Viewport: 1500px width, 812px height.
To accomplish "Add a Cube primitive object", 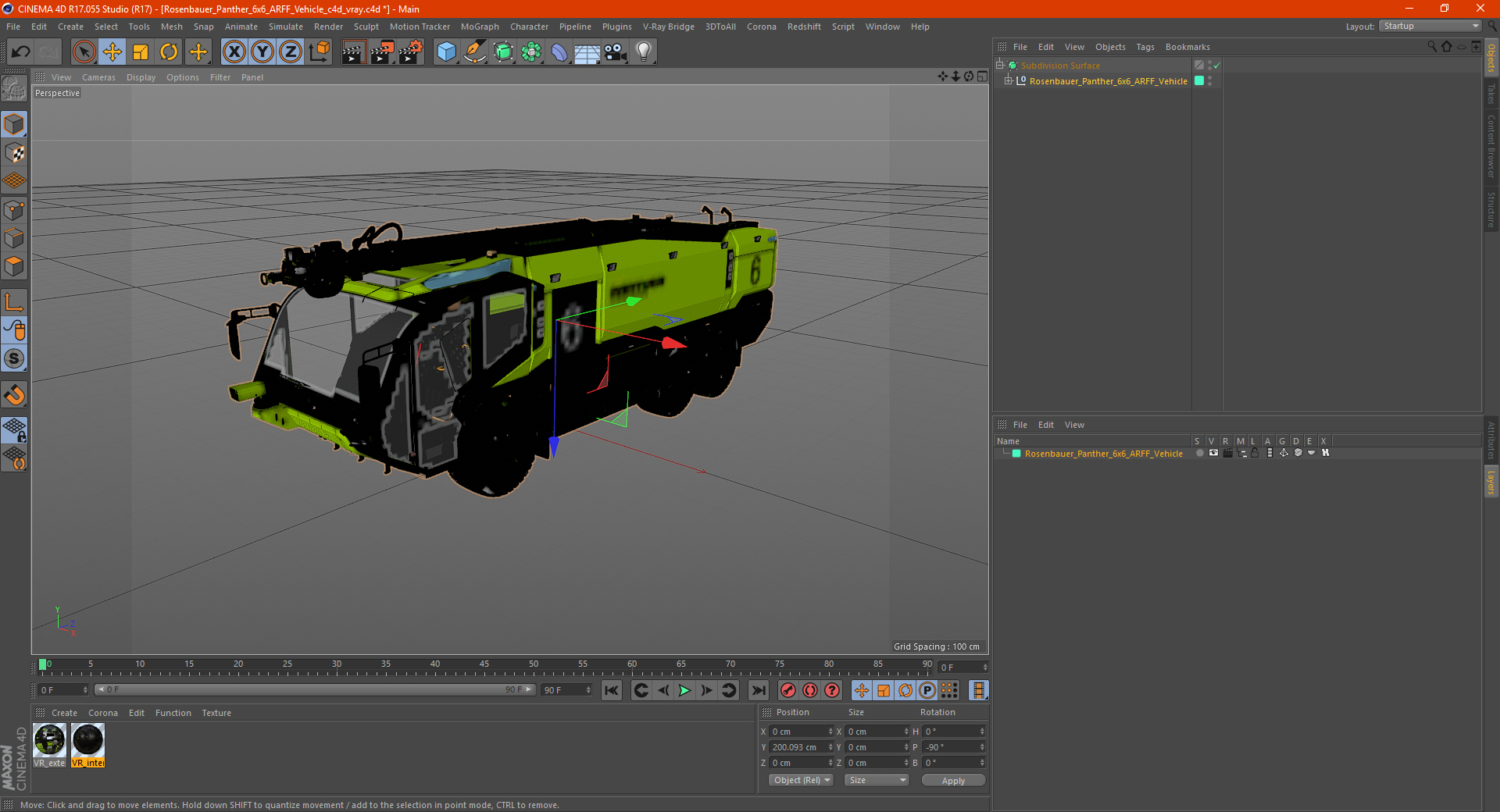I will point(446,52).
